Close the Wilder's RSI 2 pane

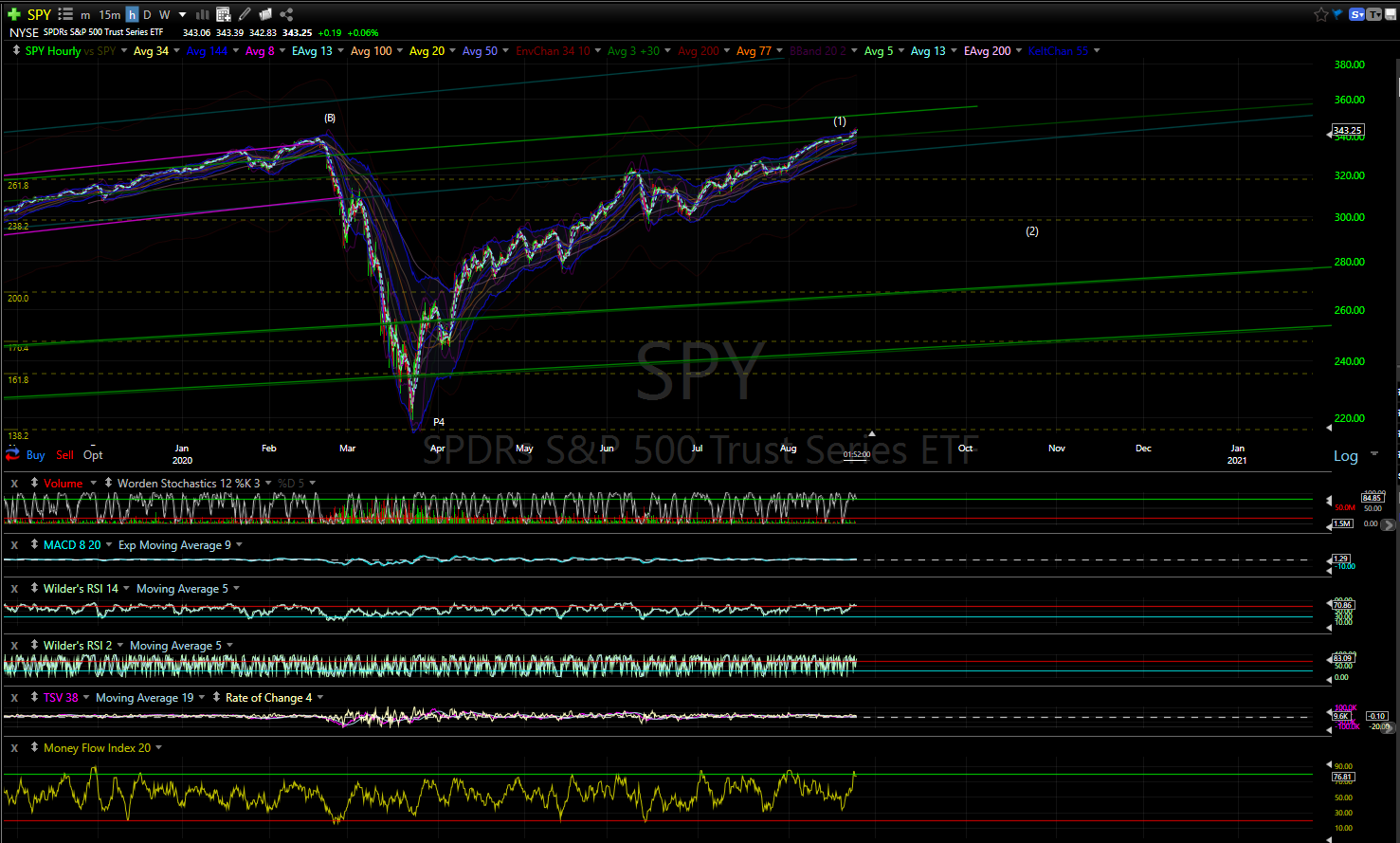click(14, 646)
